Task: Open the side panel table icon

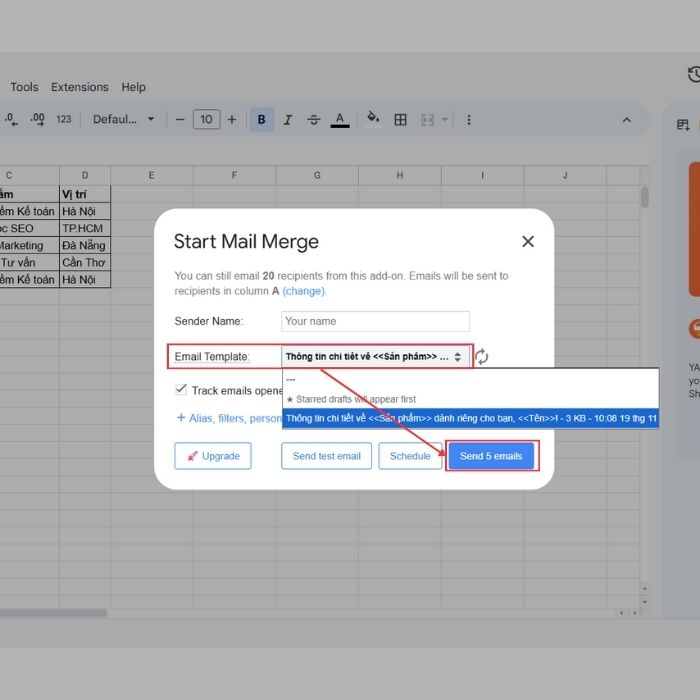Action: [683, 125]
